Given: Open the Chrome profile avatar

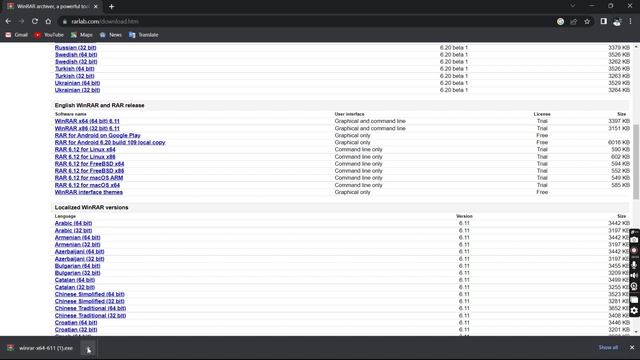Looking at the screenshot, I should [x=617, y=21].
